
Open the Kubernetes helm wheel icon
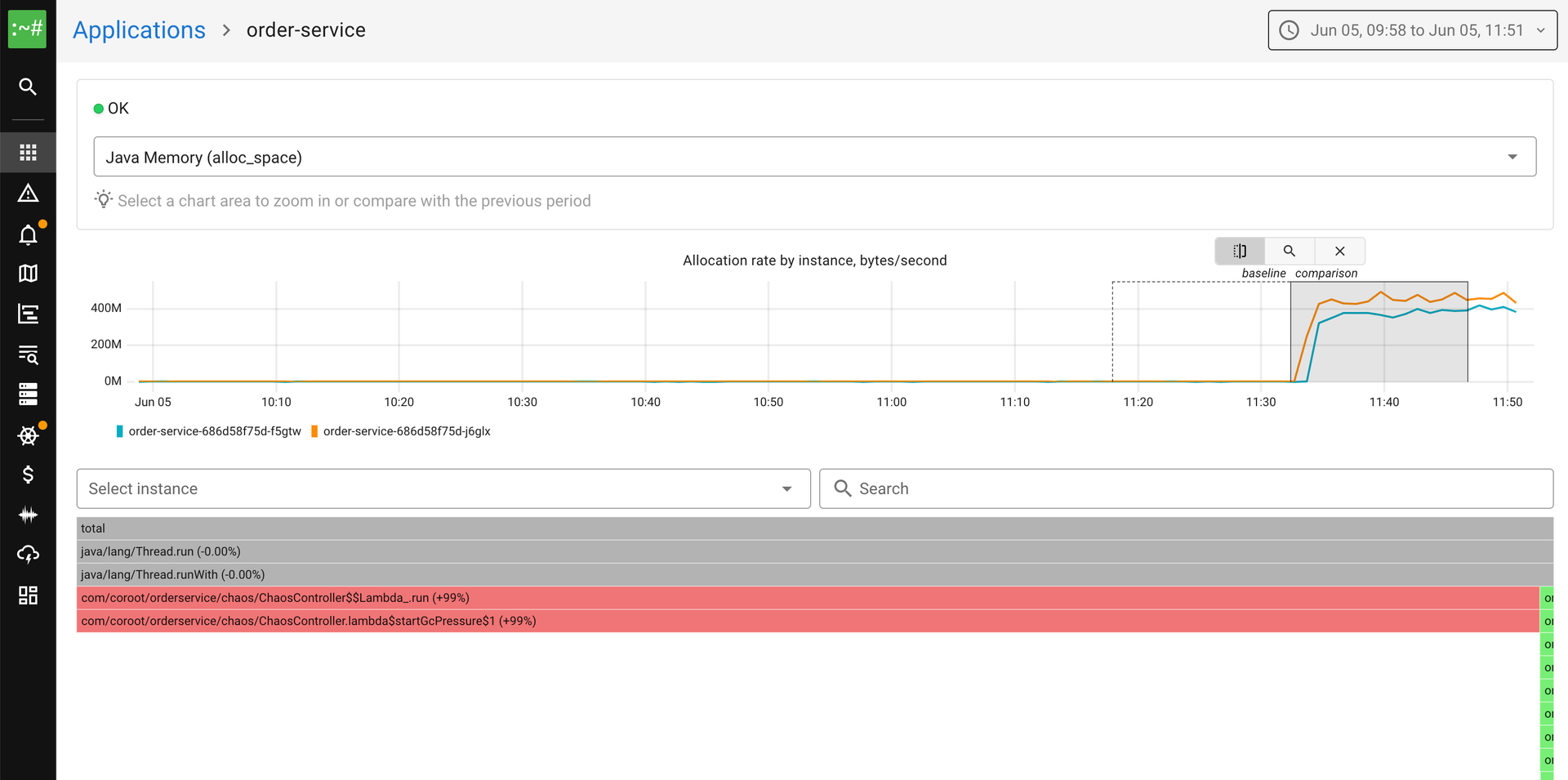(x=28, y=435)
